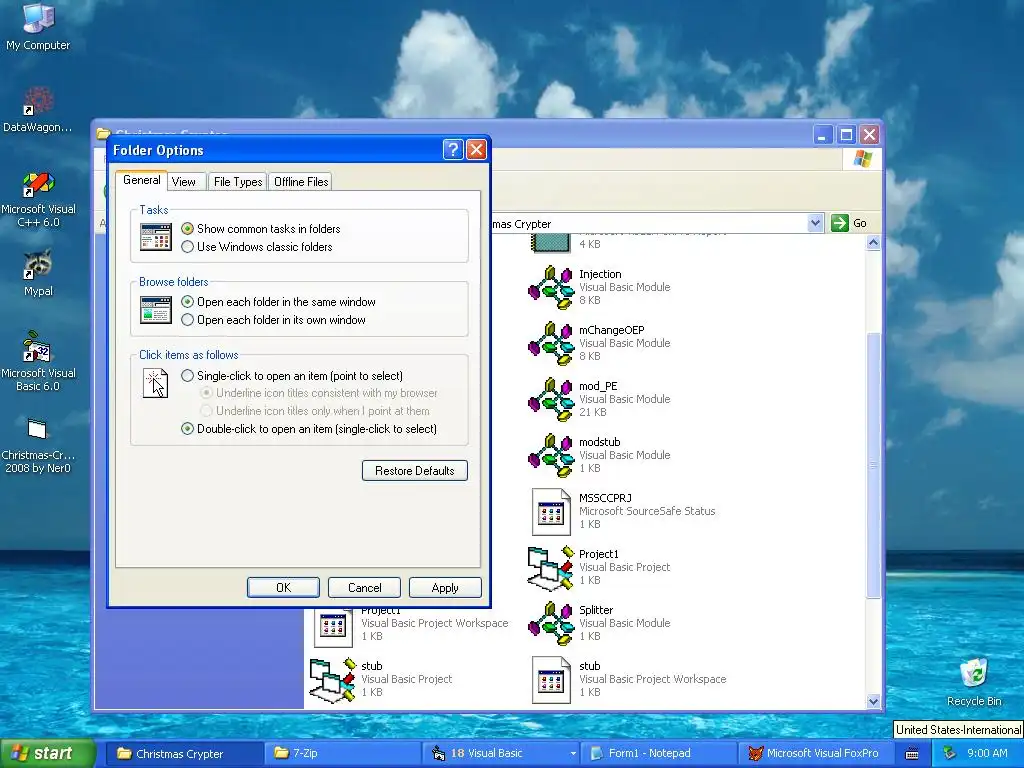
Task: Cancel the Folder Options dialog
Action: [x=364, y=588]
